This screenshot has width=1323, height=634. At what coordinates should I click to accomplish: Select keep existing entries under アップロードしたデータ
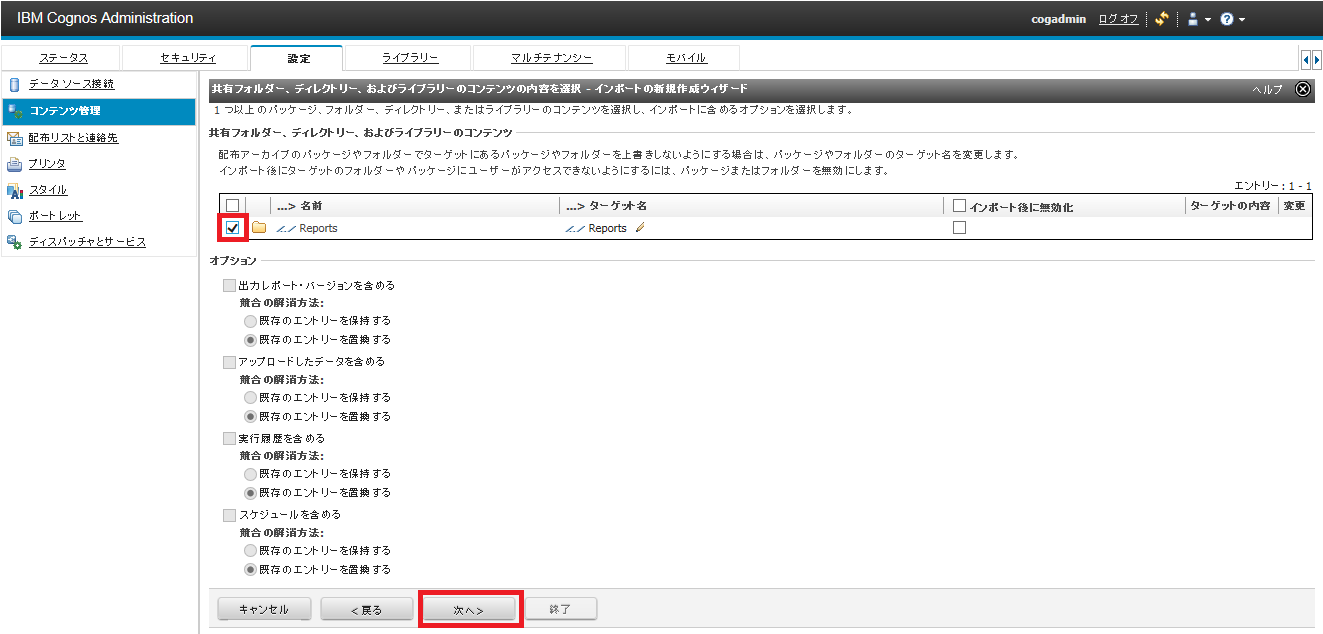click(251, 397)
